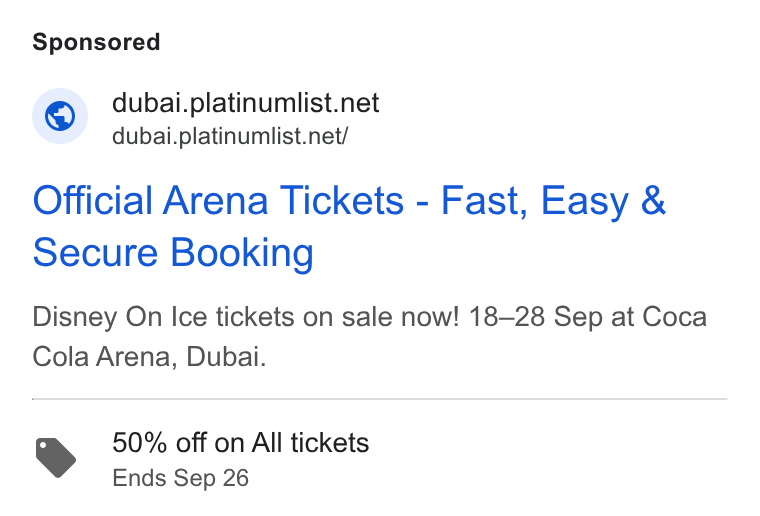Click the horizontal divider above the promotion
This screenshot has width=760, height=516.
pos(380,399)
